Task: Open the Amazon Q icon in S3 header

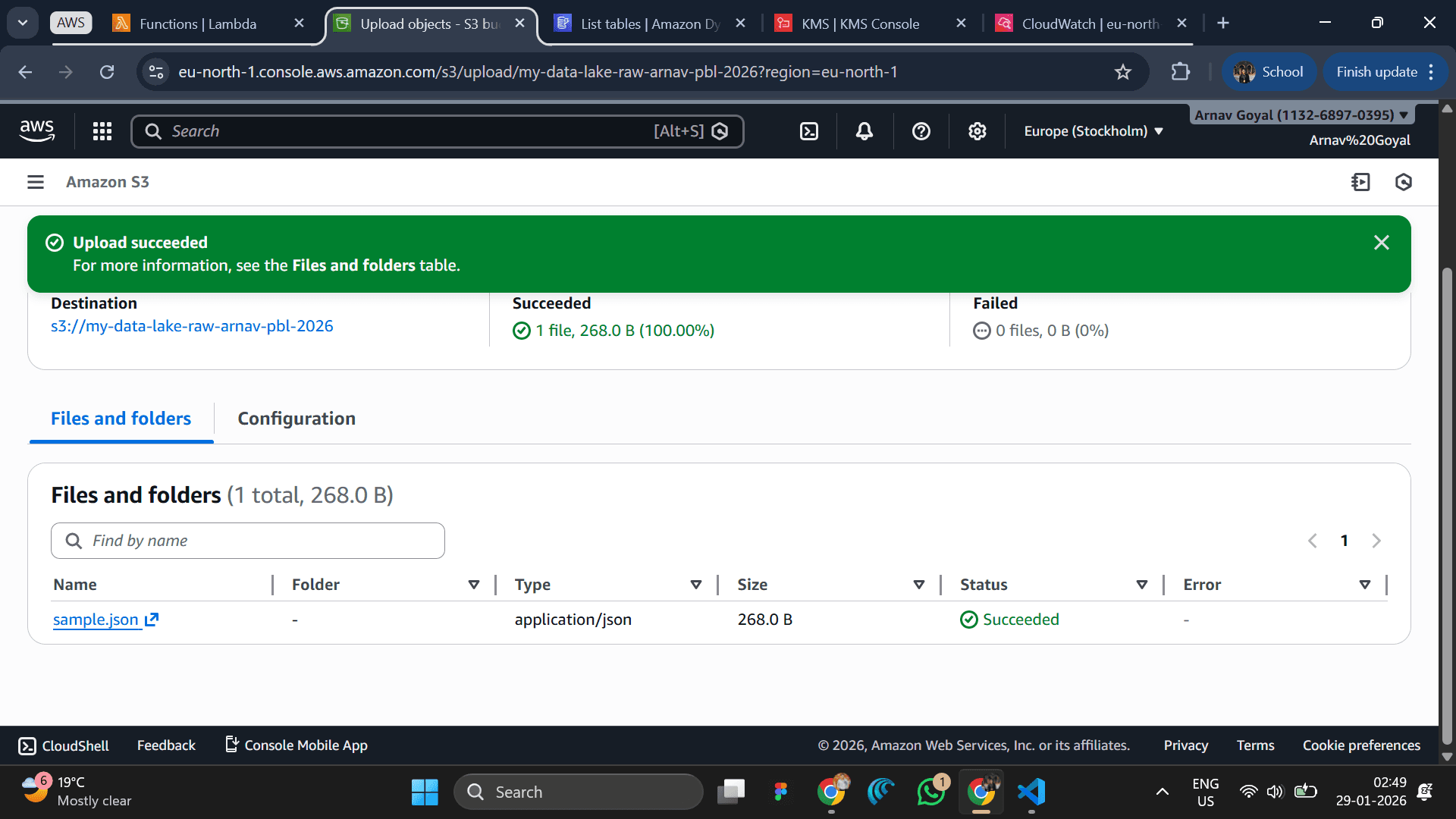Action: coord(1404,182)
